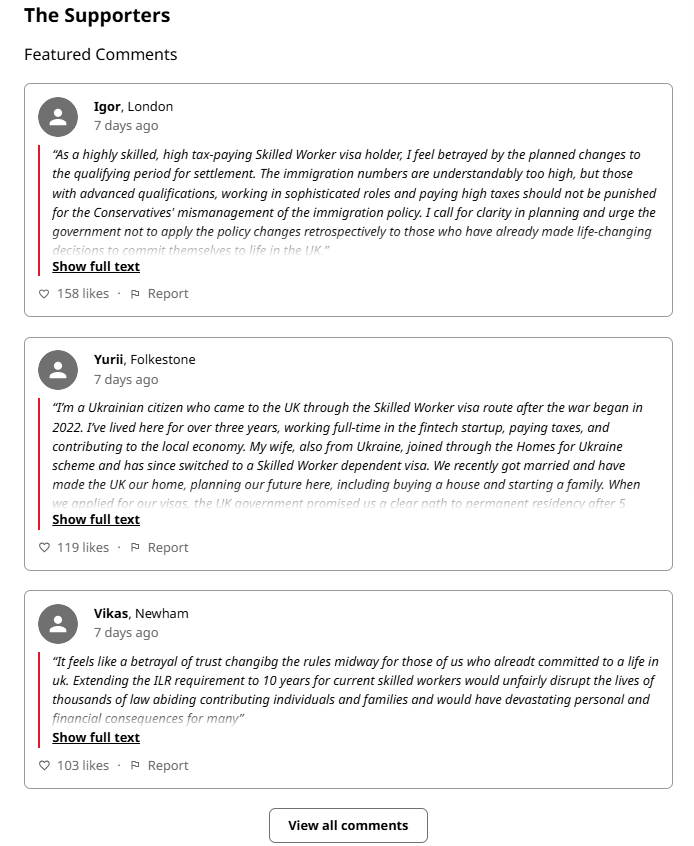Report Igor's comment via Report link
The width and height of the screenshot is (694, 846).
tap(168, 294)
